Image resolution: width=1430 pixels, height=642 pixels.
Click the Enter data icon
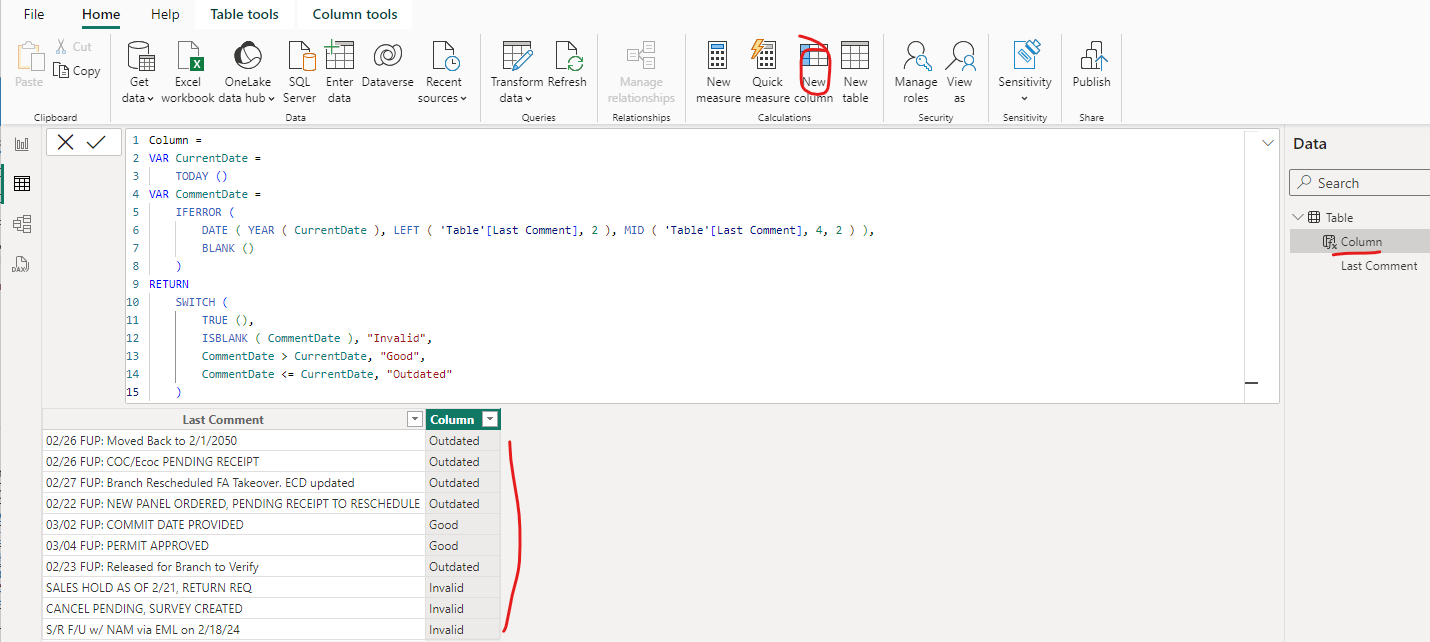coord(340,55)
